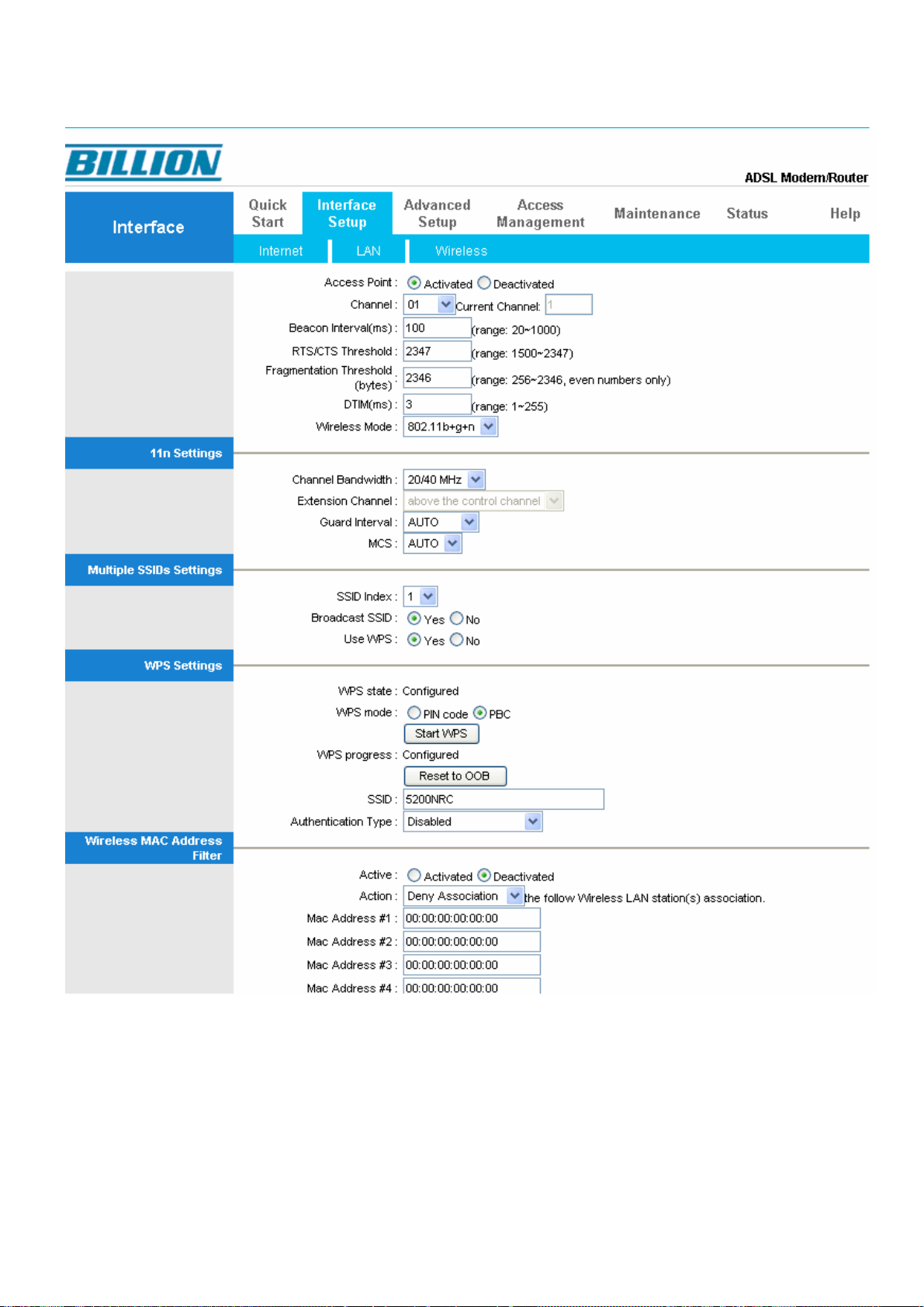Expand the Channel Bandwidth dropdown
Image resolution: width=924 pixels, height=1307 pixels.
445,479
